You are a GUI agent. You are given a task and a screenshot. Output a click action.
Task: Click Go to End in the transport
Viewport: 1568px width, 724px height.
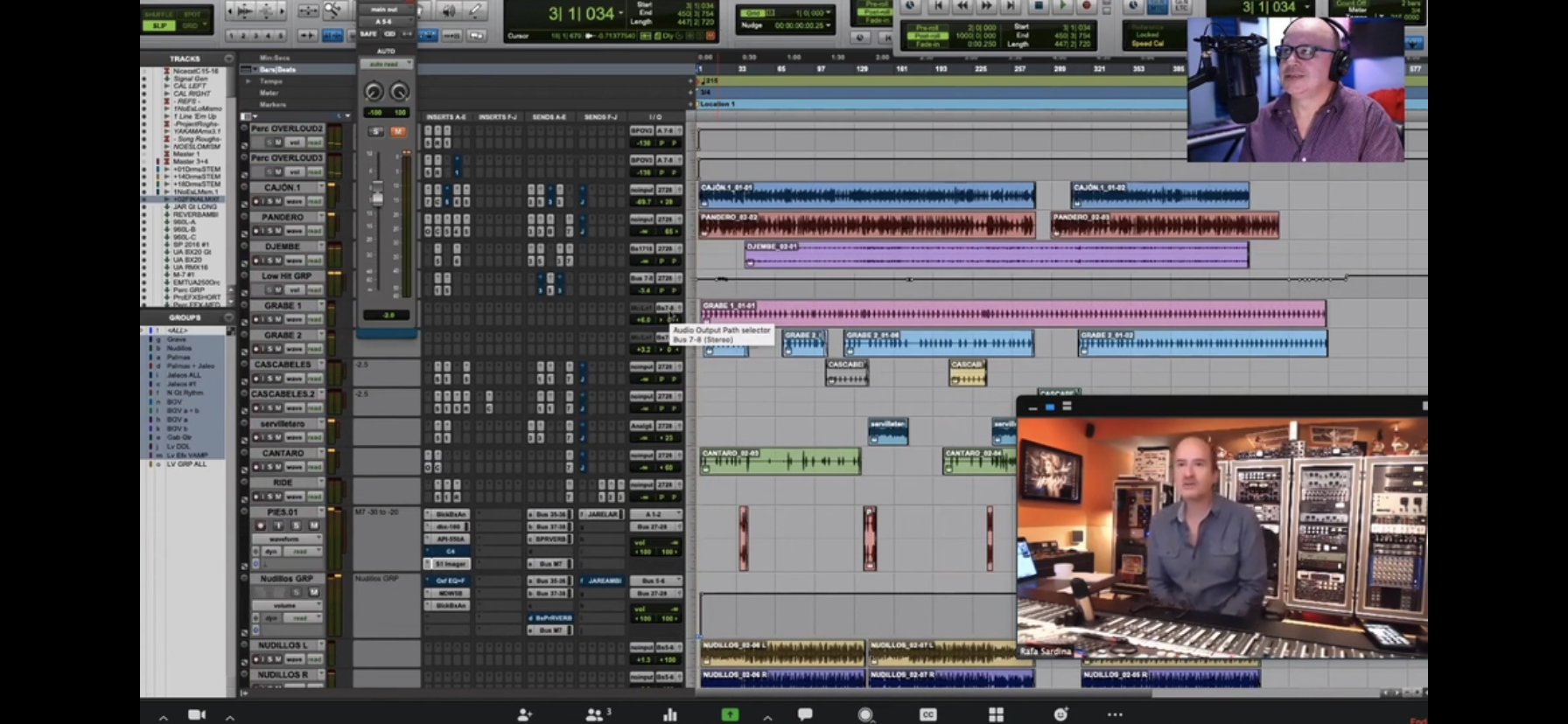pos(1011,5)
